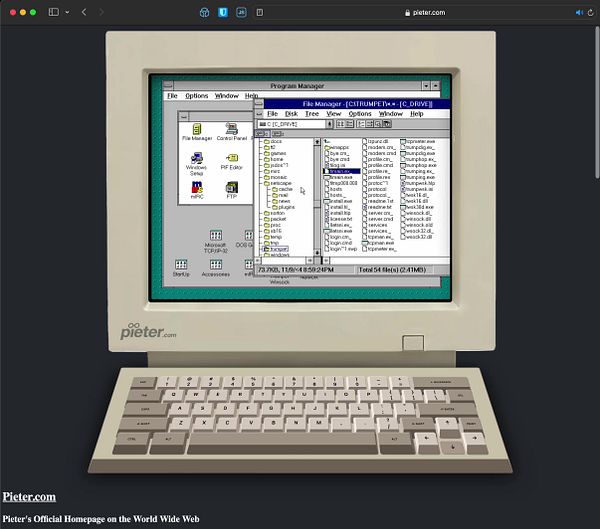Click the all file details toolbar icon

[x=349, y=124]
